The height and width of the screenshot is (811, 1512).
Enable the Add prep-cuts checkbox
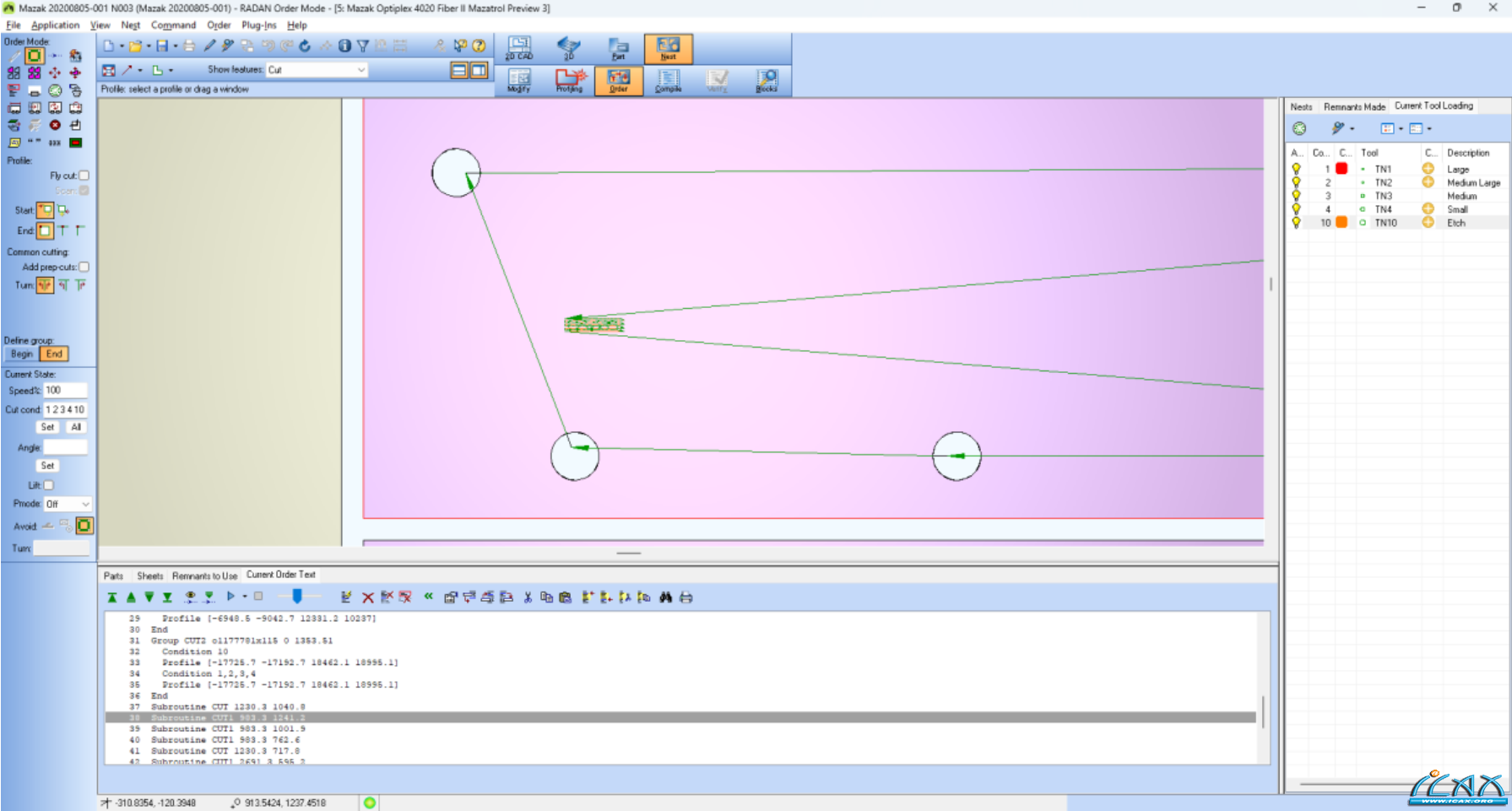(84, 267)
